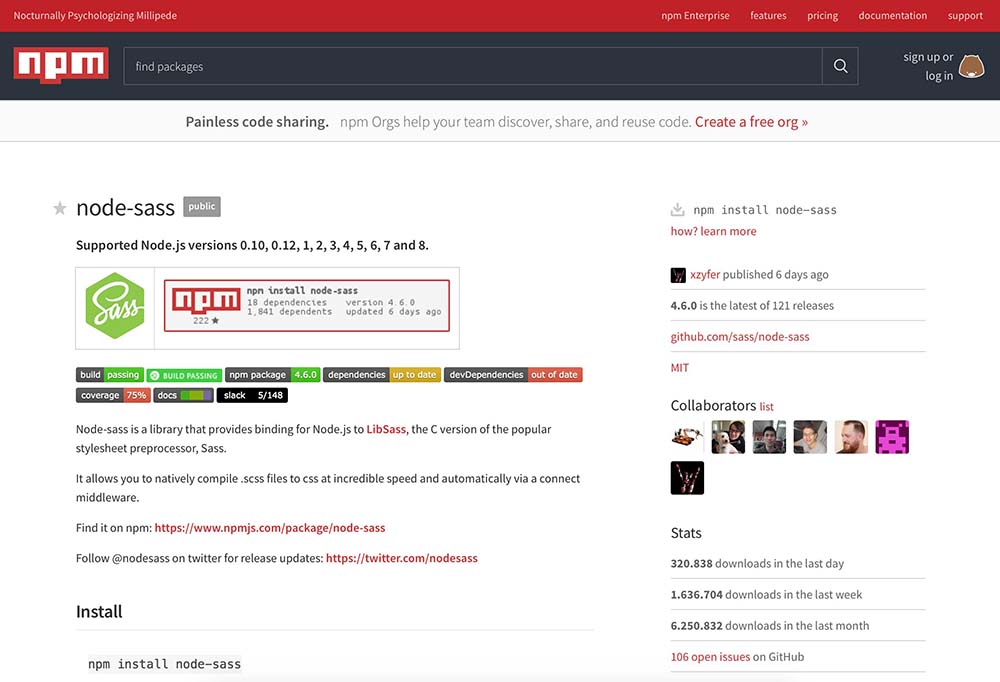Open the npmjs.com/package/node-sass link
This screenshot has width=1000, height=682.
pyautogui.click(x=270, y=528)
